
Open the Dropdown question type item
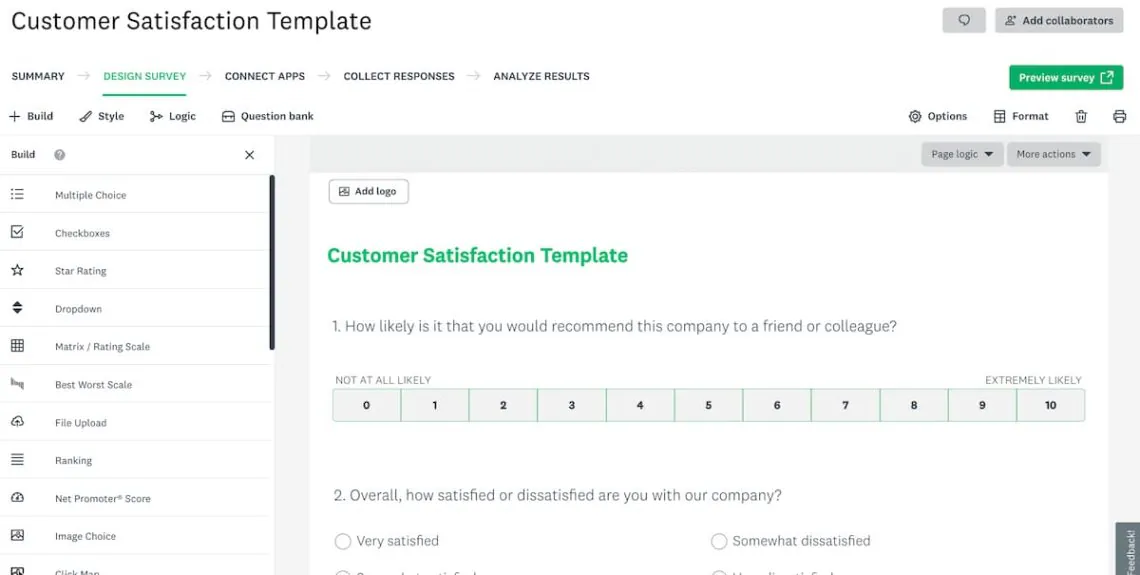[x=78, y=309]
